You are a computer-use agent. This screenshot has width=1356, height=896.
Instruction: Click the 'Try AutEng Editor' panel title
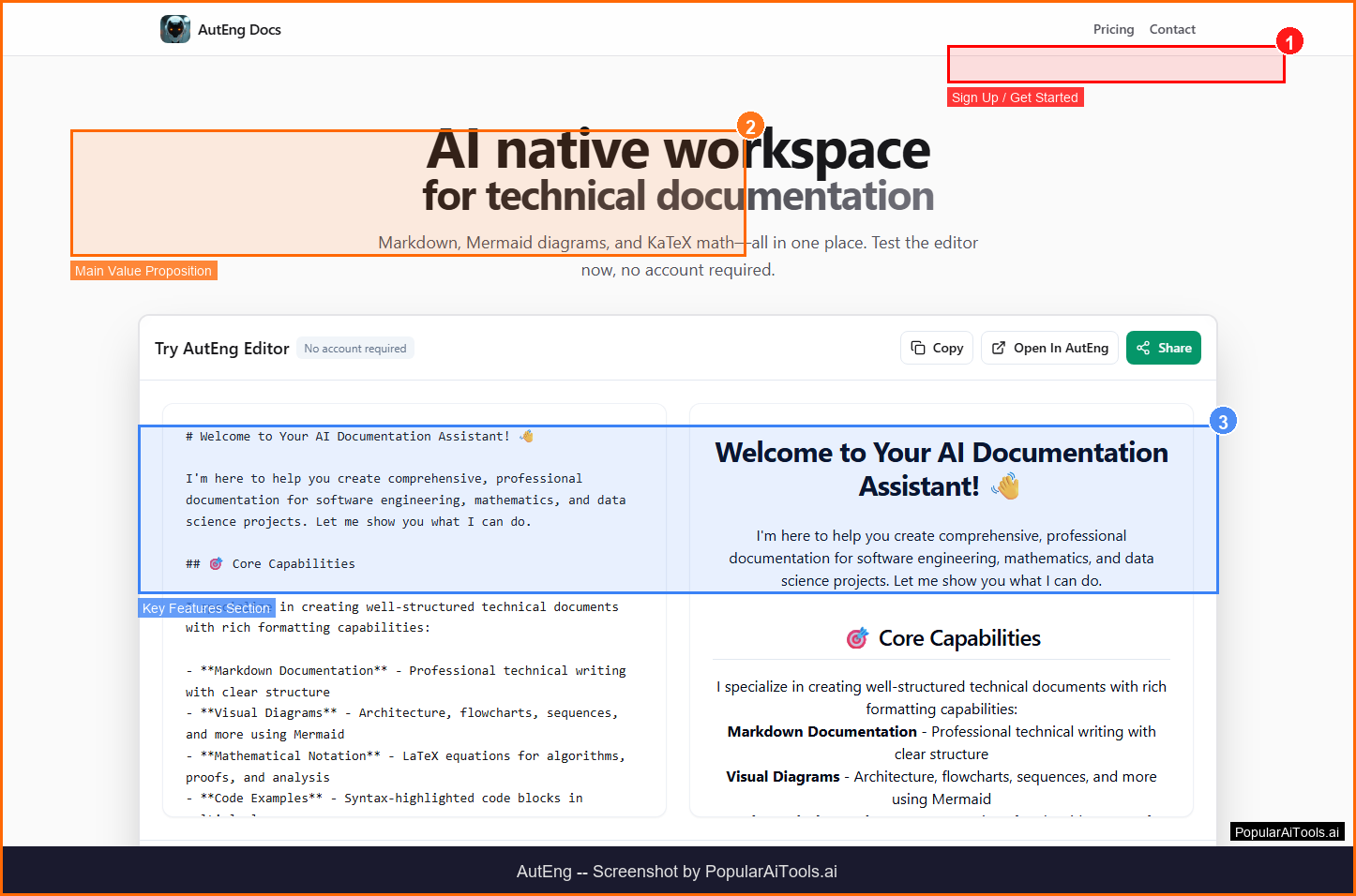222,349
